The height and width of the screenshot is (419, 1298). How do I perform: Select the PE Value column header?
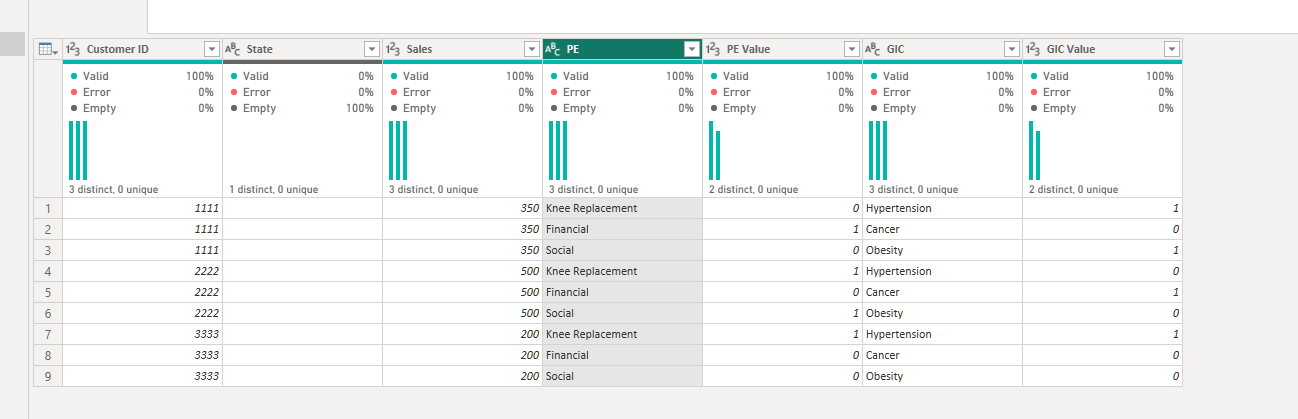point(782,49)
